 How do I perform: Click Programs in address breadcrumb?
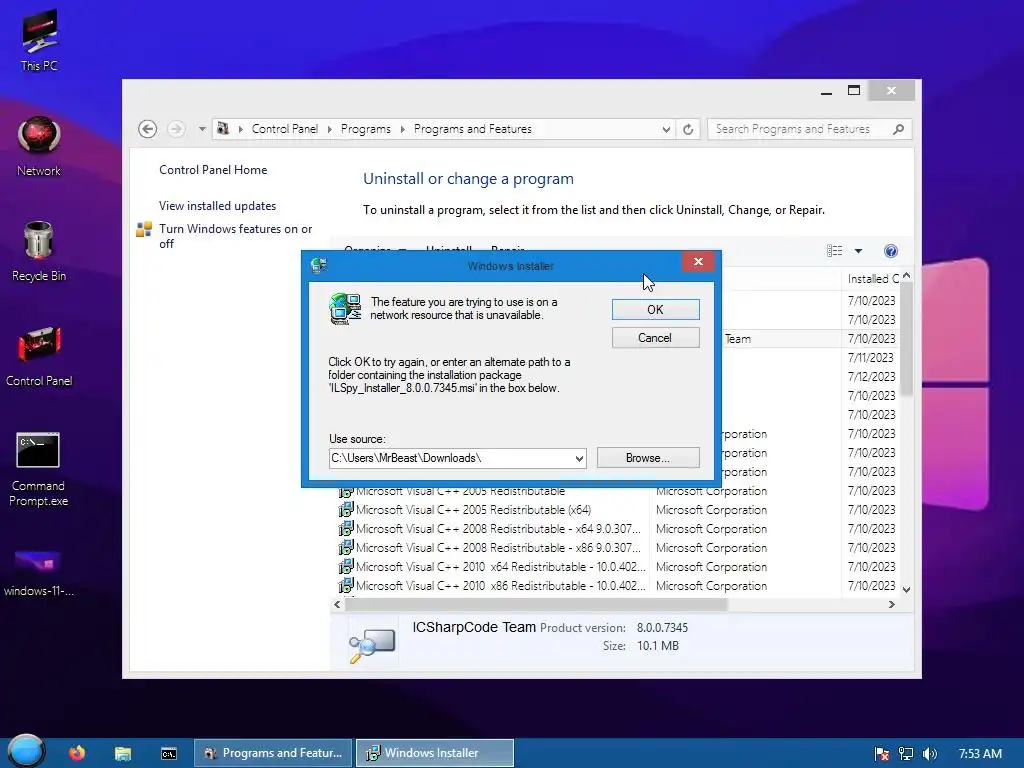(366, 129)
